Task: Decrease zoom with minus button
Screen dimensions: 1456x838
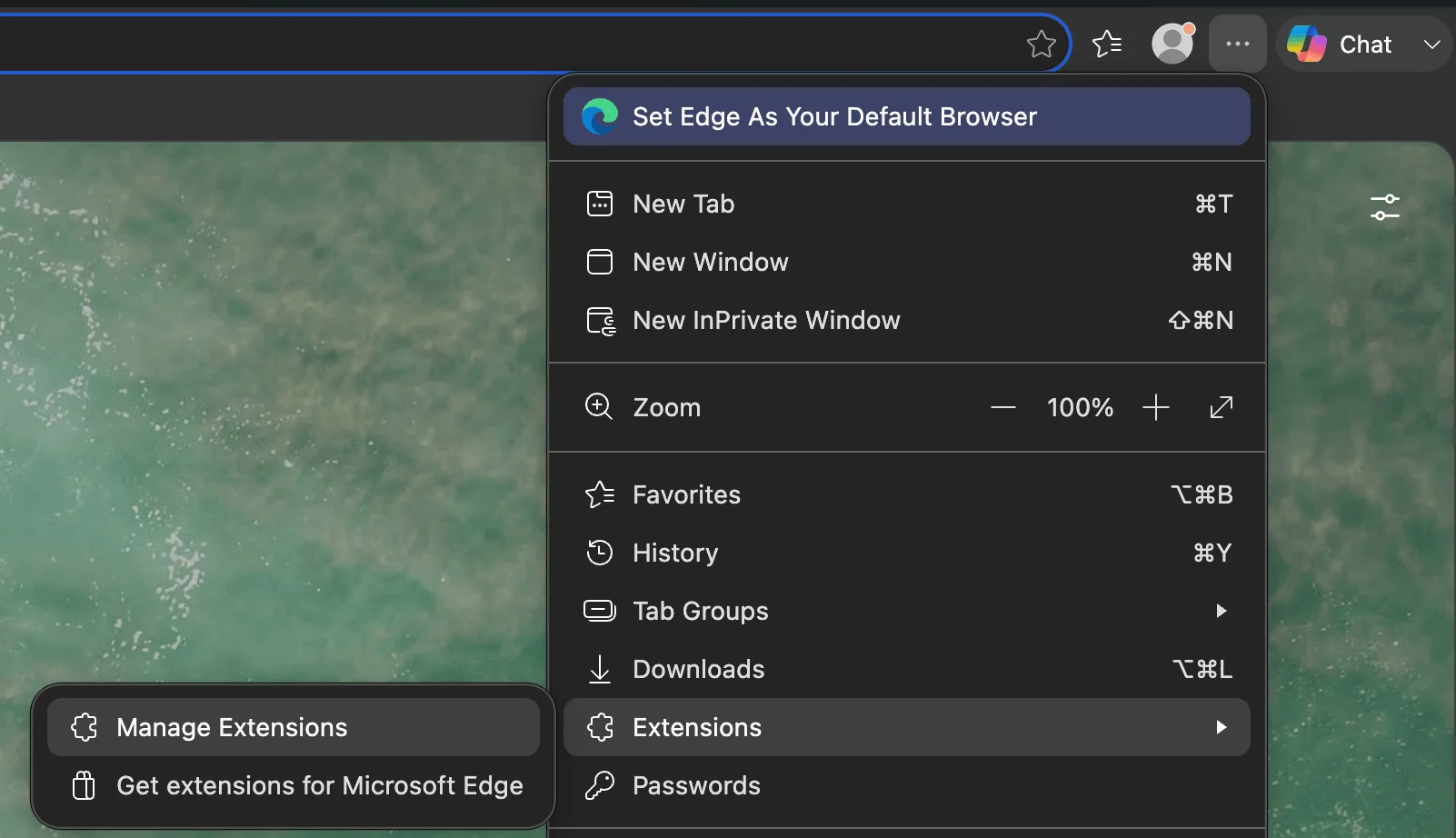Action: tap(1002, 407)
